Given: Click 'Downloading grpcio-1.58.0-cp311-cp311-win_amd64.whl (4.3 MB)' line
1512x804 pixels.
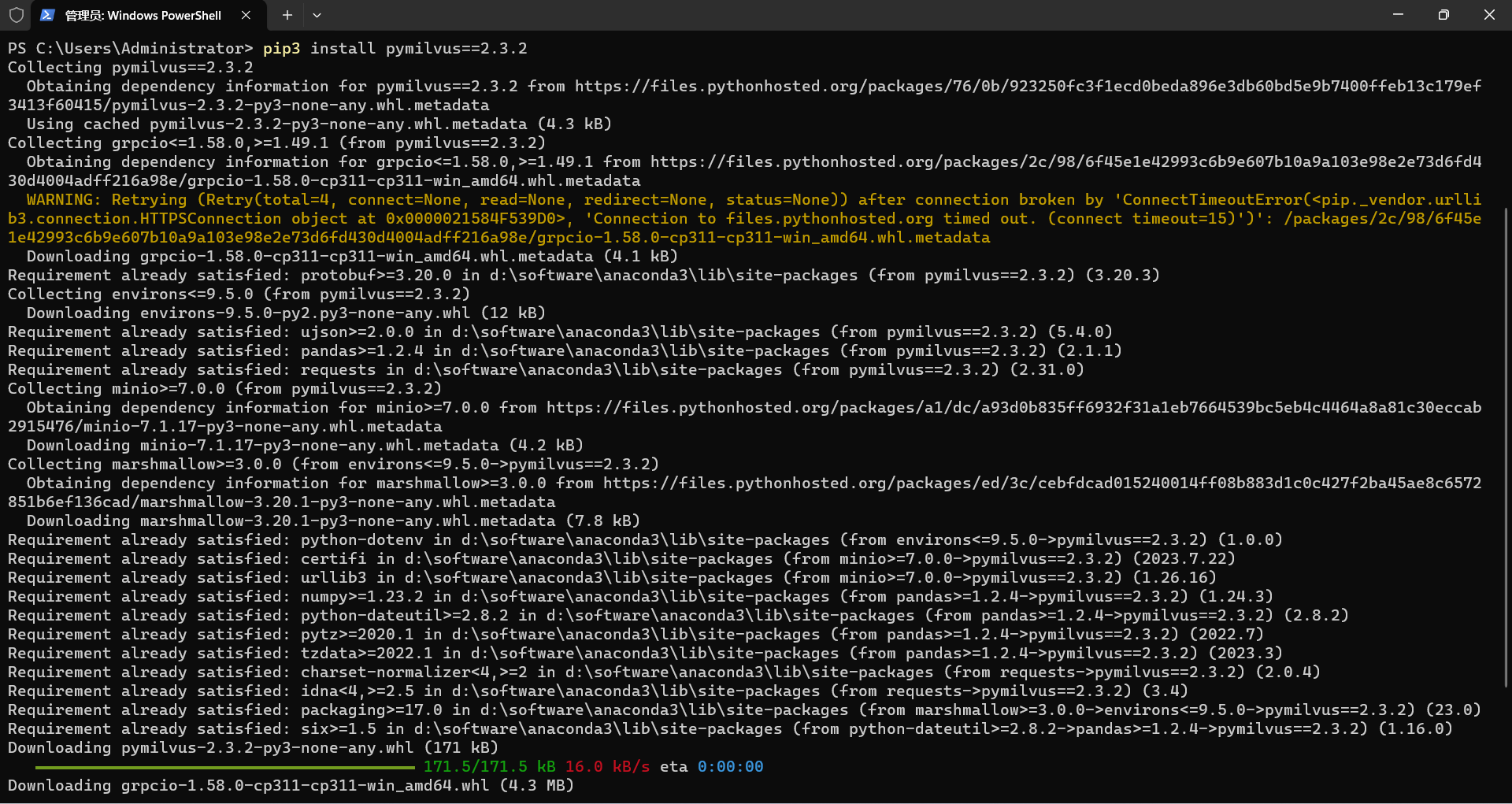Looking at the screenshot, I should click(x=291, y=785).
